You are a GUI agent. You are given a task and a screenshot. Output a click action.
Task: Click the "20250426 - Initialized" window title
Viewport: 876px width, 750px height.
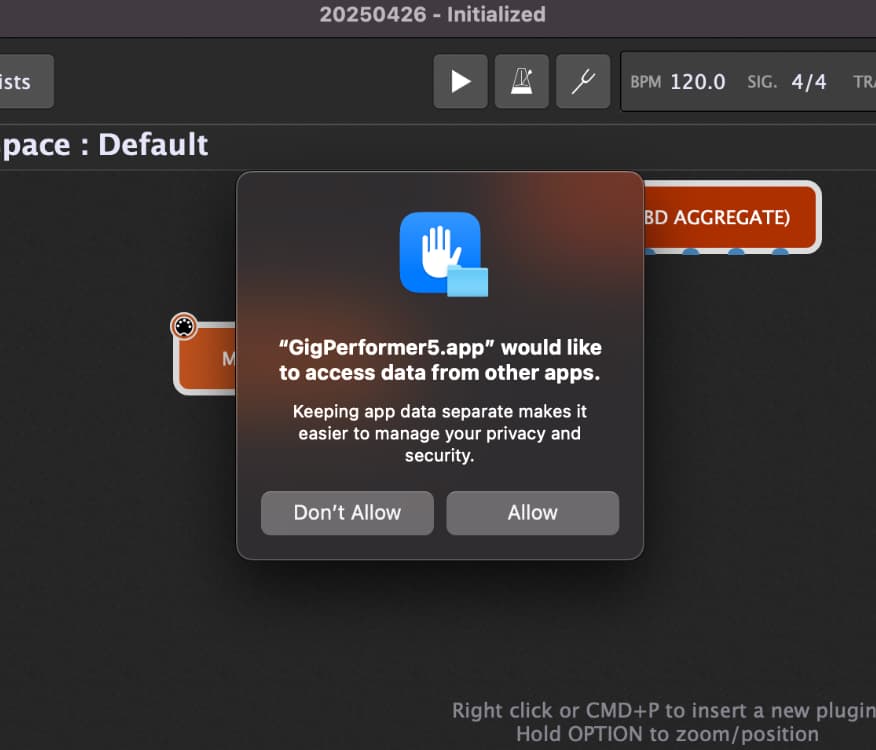click(x=432, y=15)
